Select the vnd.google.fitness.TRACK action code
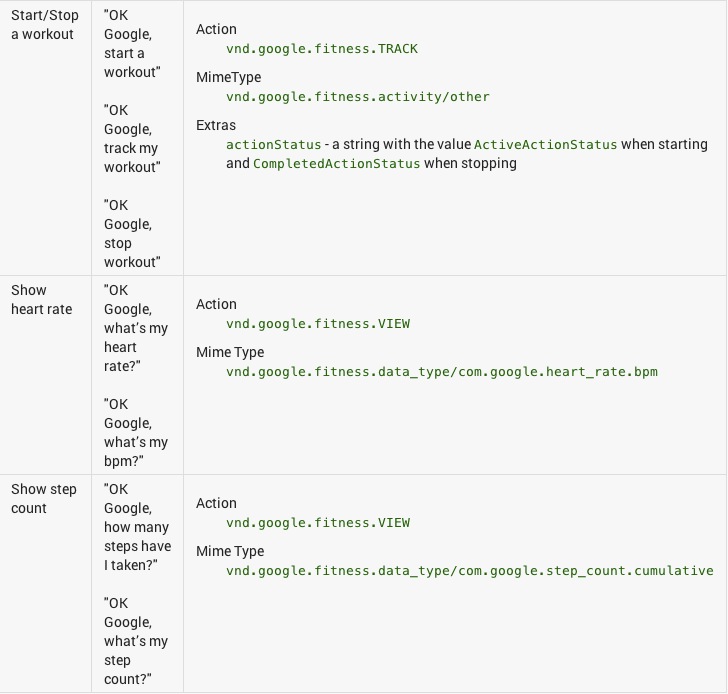The height and width of the screenshot is (694, 728). [322, 49]
